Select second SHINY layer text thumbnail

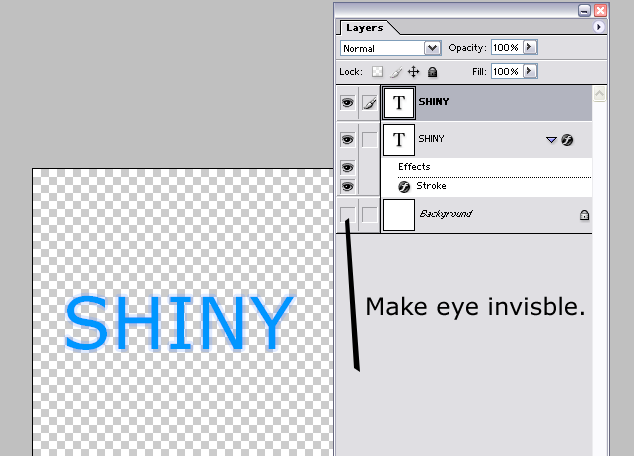399,140
